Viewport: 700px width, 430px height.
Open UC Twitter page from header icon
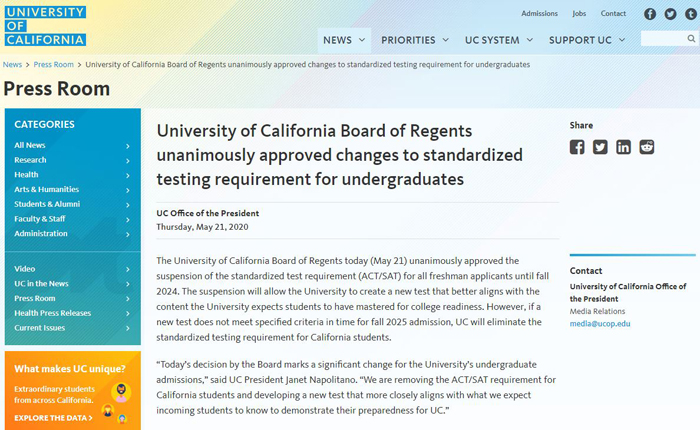(x=670, y=14)
